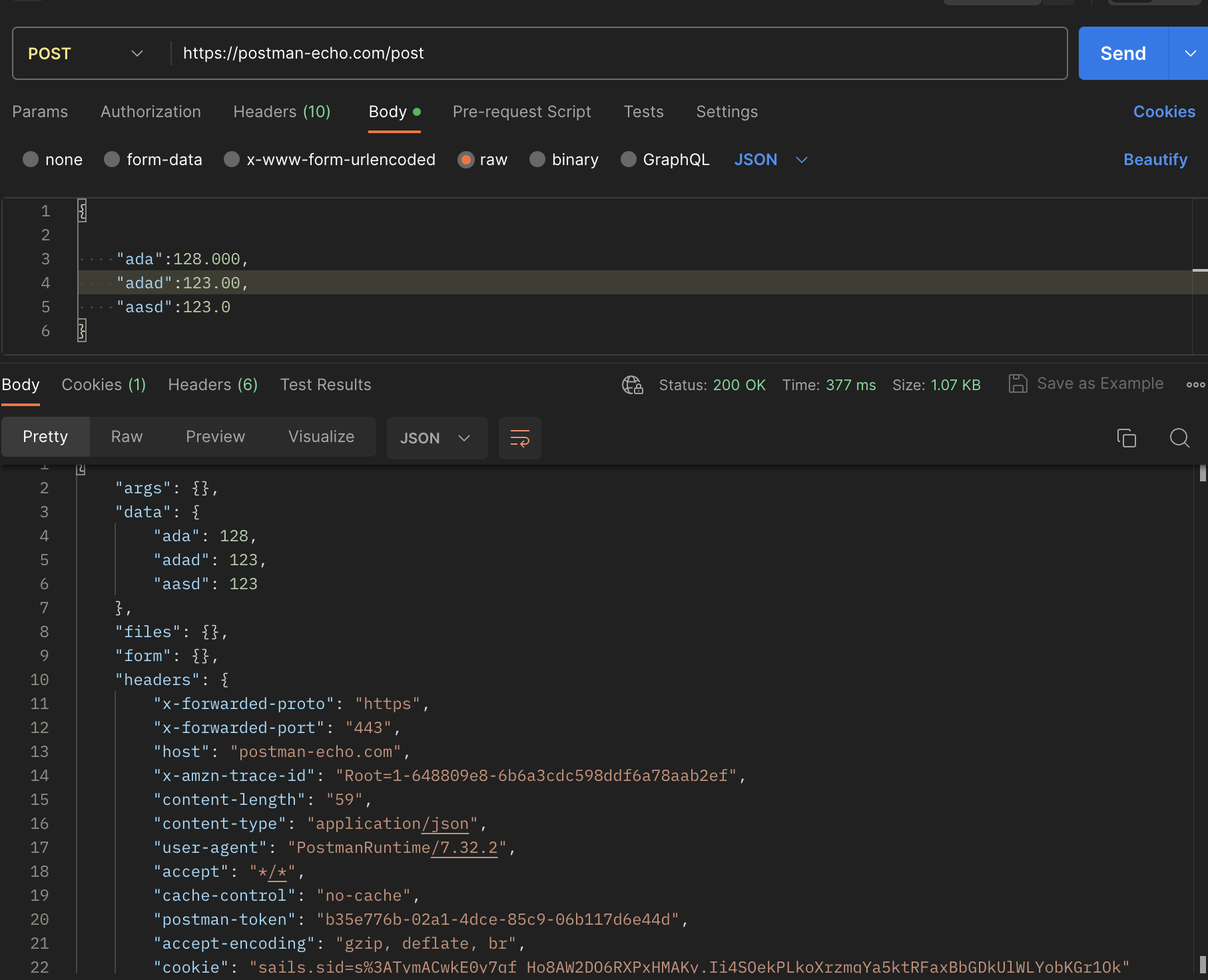
Task: Save the response as an example
Action: [x=1085, y=383]
